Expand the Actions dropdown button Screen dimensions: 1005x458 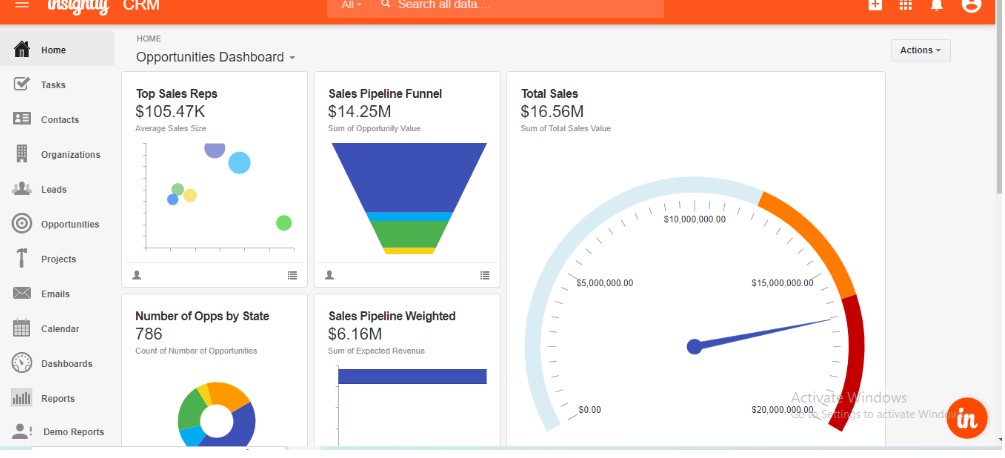tap(920, 50)
